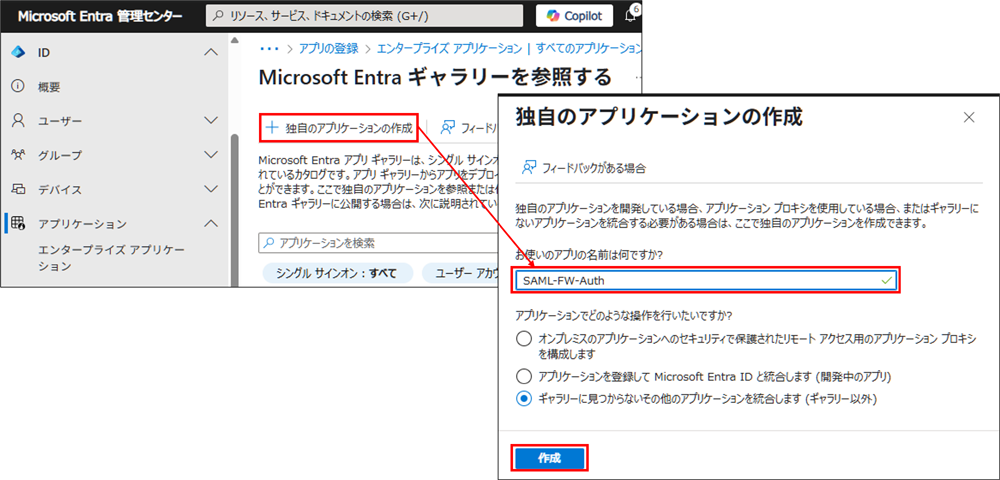The image size is (1000, 480).
Task: Expand the グループ section chevron
Action: tap(210, 154)
